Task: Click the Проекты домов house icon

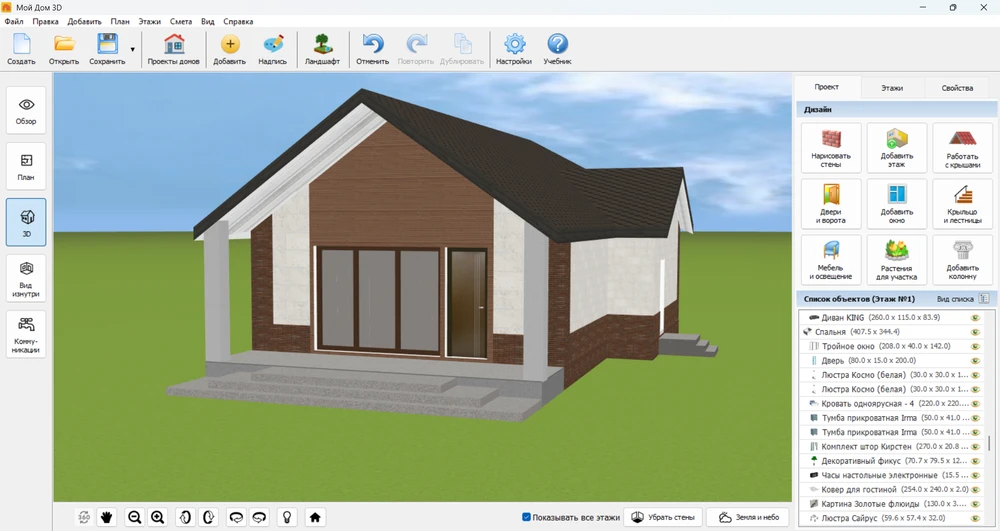Action: 173,48
